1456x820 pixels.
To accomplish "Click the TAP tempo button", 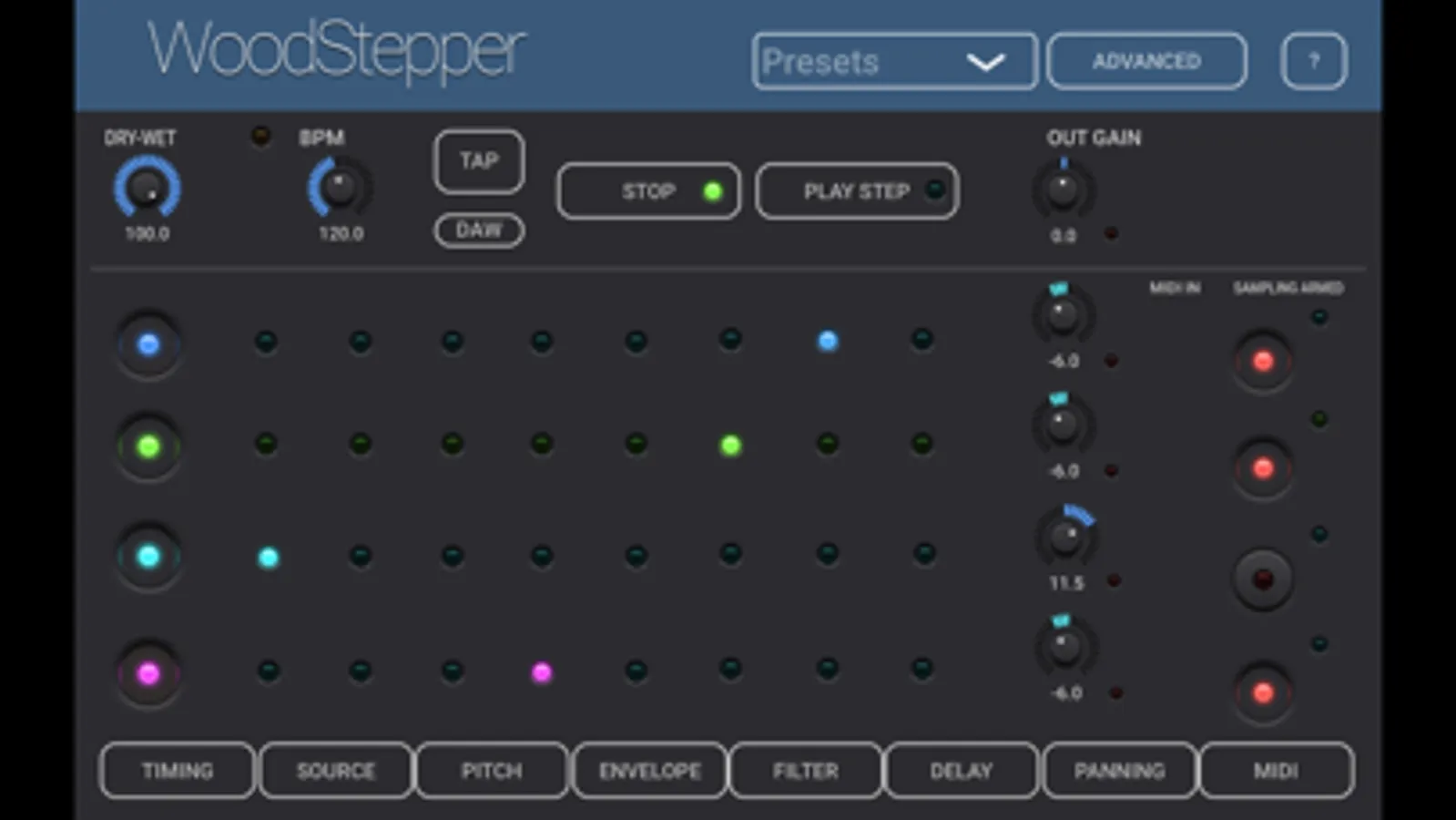I will pos(479,161).
